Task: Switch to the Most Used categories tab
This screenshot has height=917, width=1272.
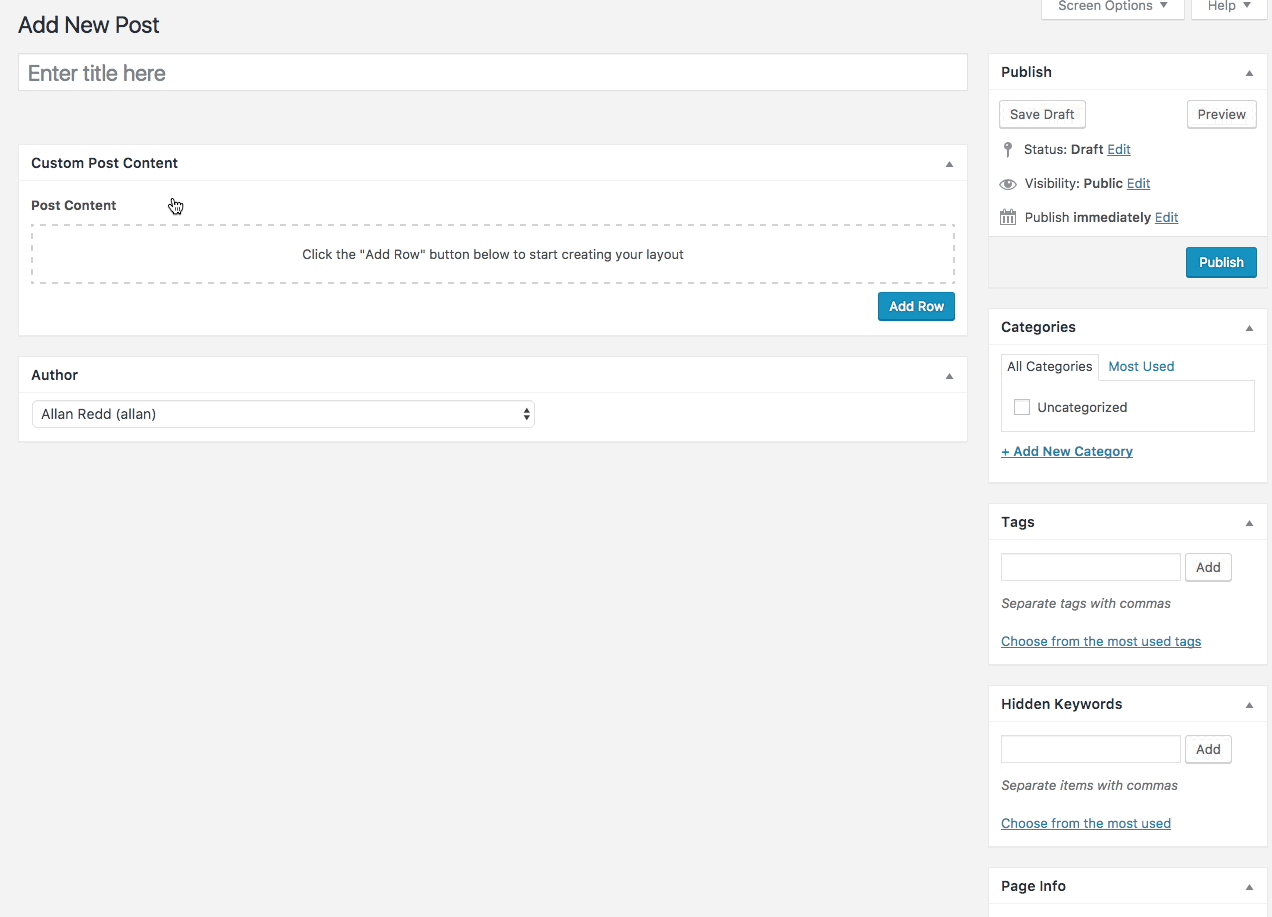Action: click(1141, 366)
